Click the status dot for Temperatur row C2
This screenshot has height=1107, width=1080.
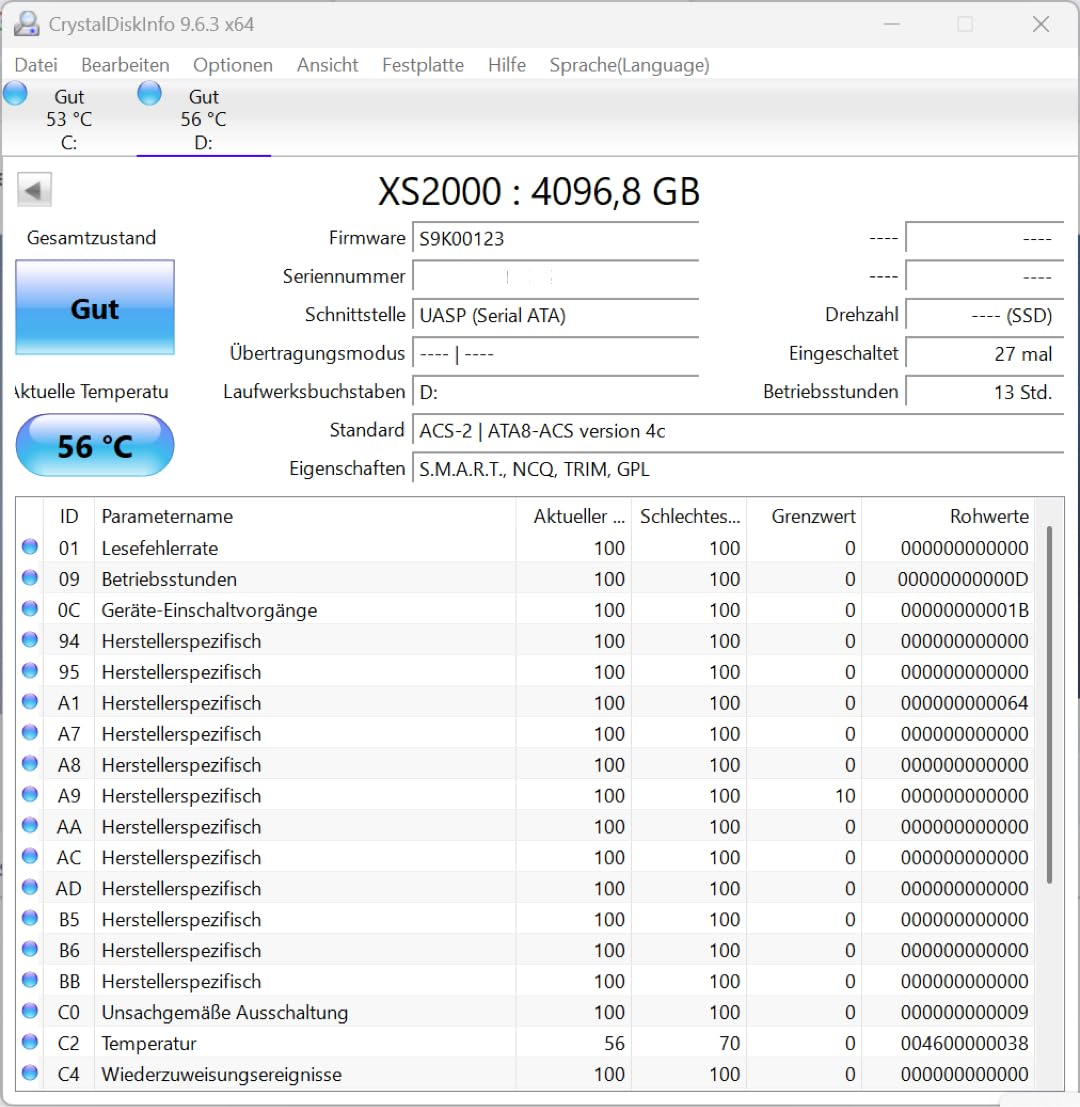click(30, 1042)
